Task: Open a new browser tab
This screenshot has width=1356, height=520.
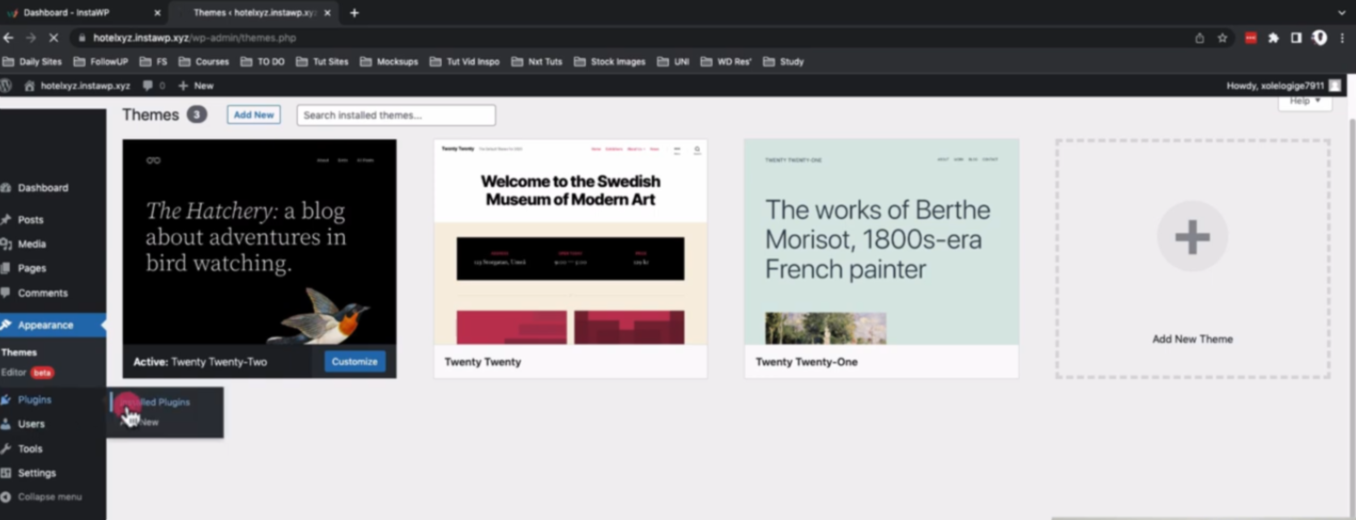Action: [354, 13]
